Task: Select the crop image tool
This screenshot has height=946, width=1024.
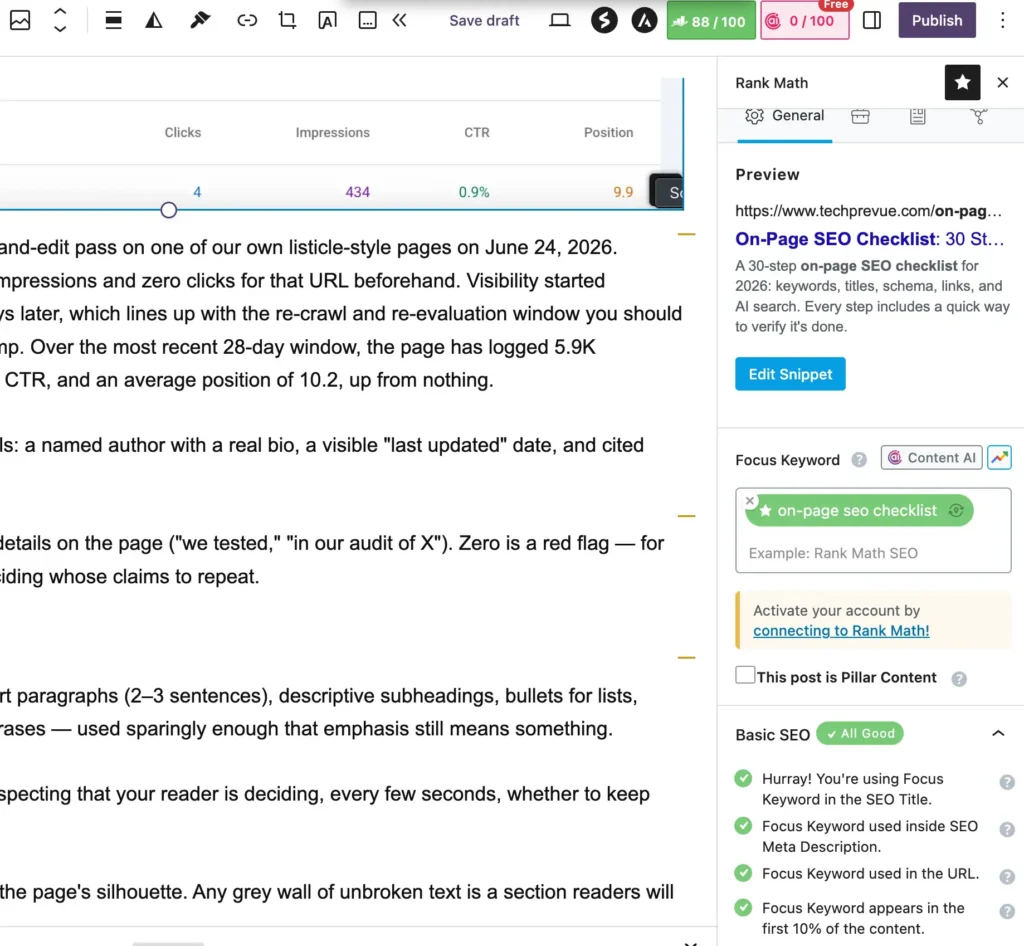Action: click(x=287, y=20)
